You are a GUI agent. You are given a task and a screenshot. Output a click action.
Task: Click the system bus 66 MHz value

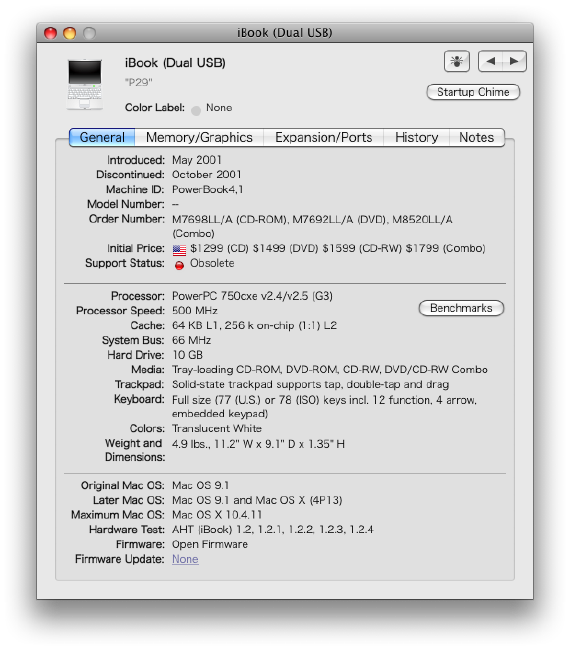[192, 340]
